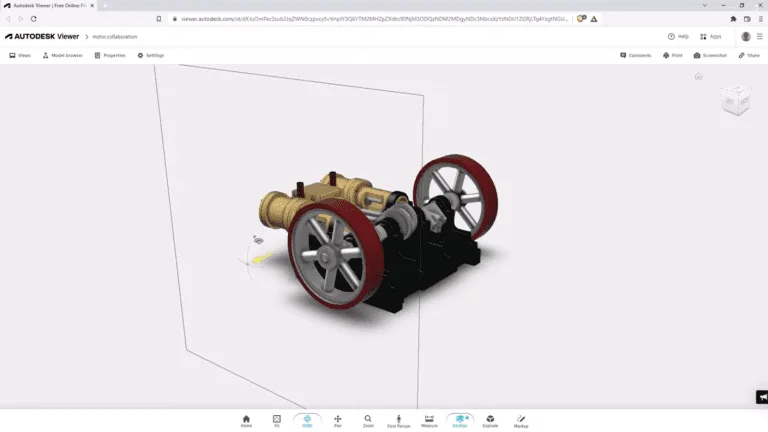Toggle the Orbit tool
The height and width of the screenshot is (432, 768).
point(307,420)
